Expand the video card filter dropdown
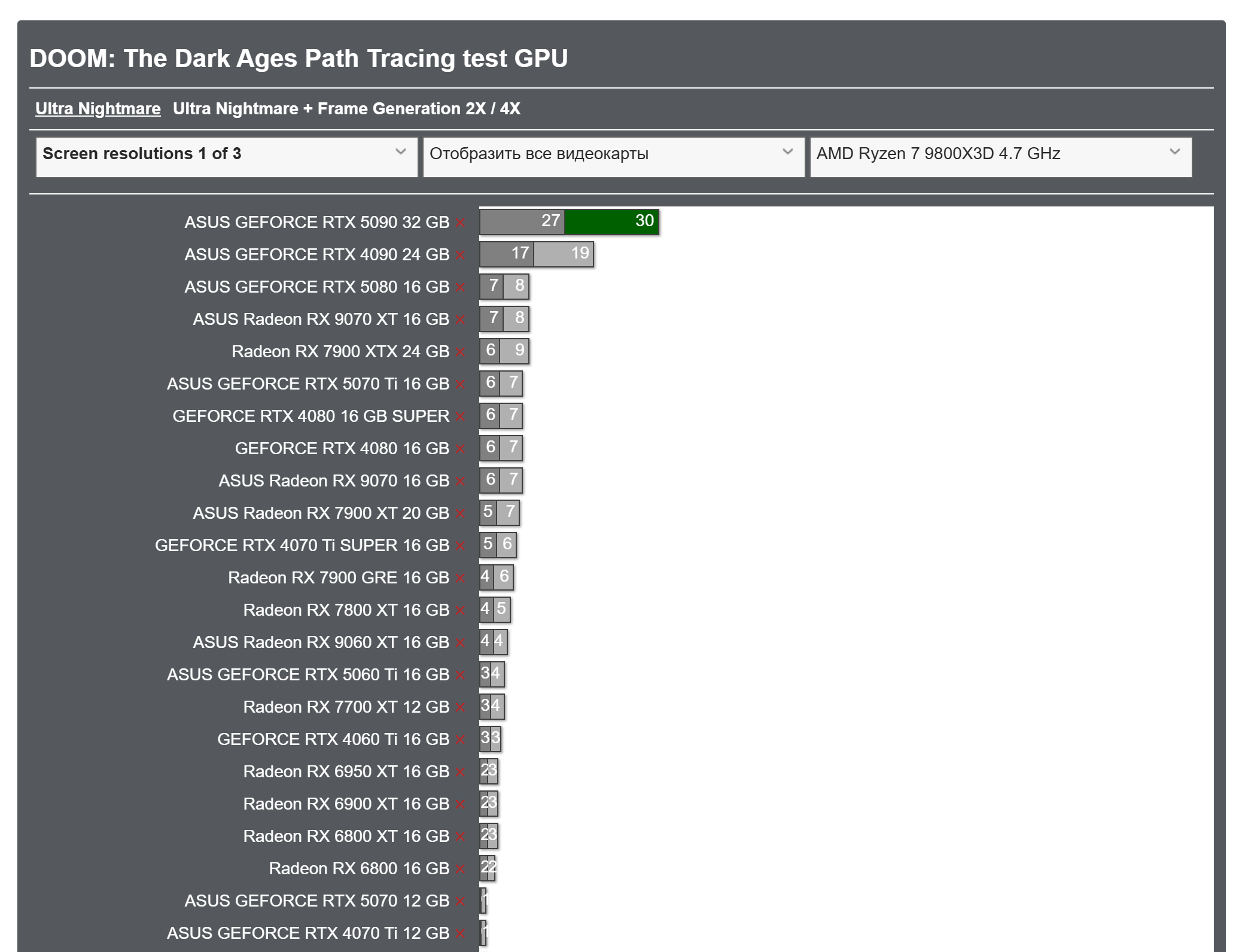The image size is (1233, 952). tap(613, 157)
